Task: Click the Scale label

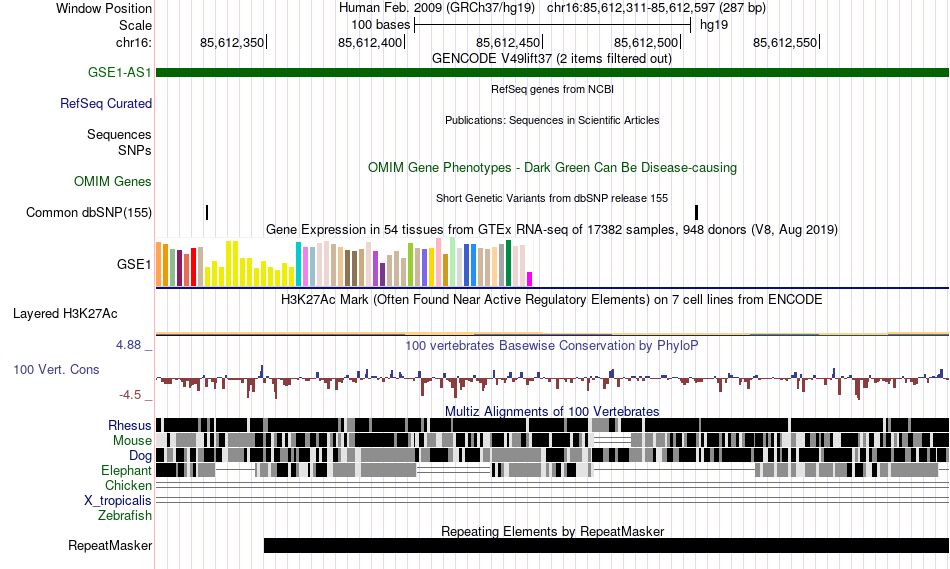Action: (x=136, y=25)
